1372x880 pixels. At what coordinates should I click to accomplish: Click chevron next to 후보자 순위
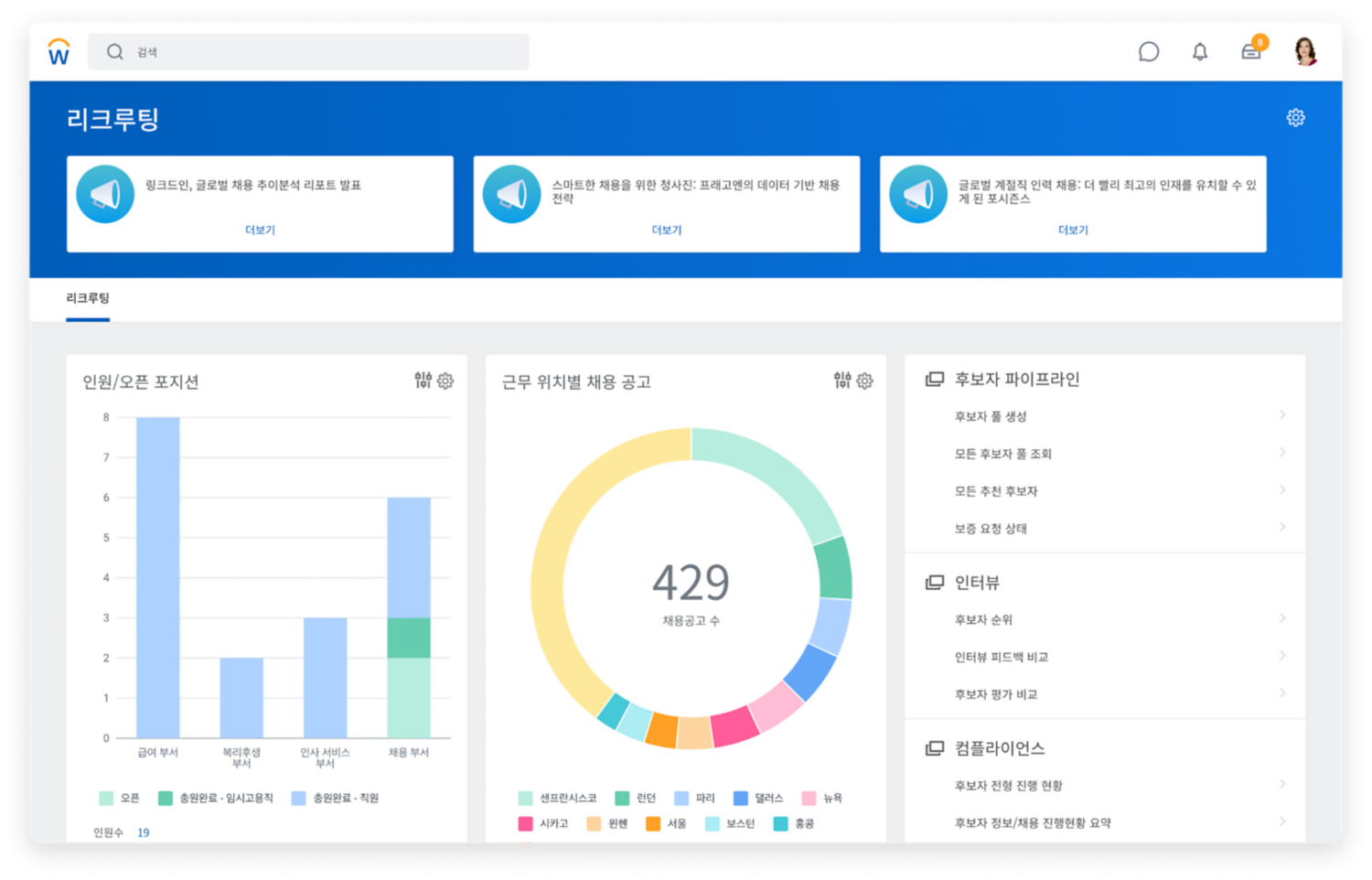1282,618
